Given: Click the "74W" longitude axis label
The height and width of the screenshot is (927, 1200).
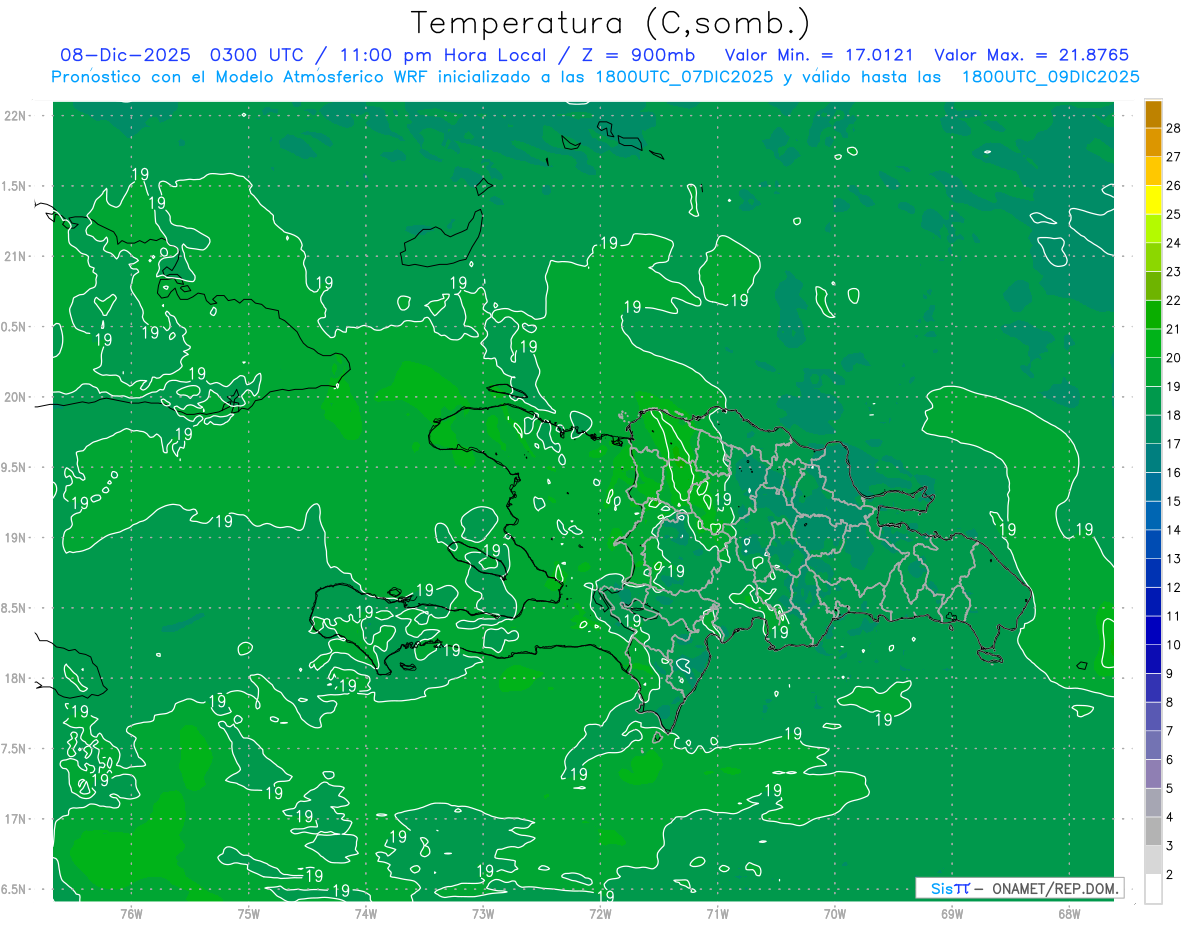Looking at the screenshot, I should [365, 913].
